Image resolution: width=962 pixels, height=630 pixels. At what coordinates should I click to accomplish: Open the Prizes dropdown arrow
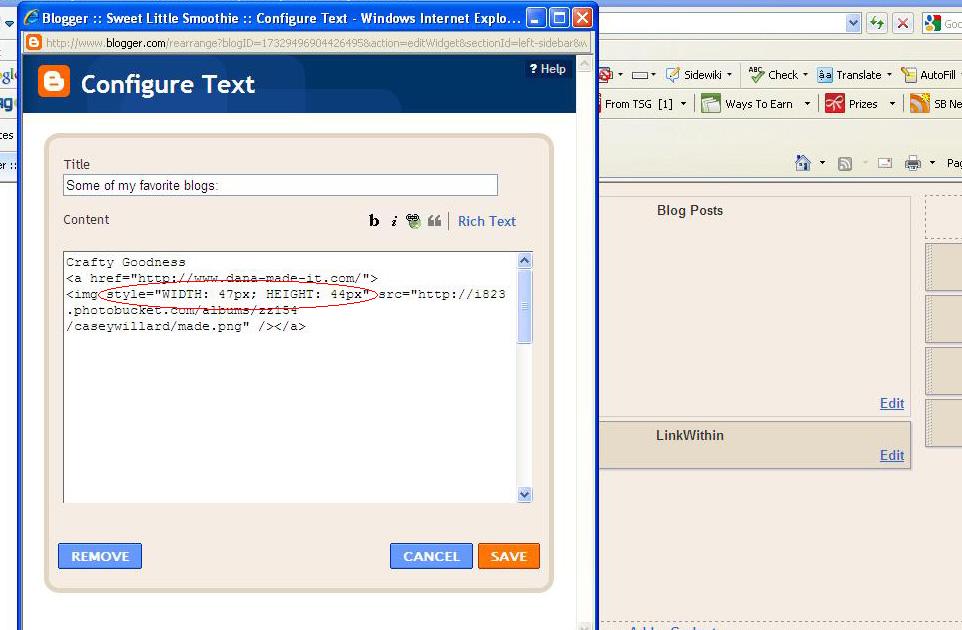pos(892,104)
